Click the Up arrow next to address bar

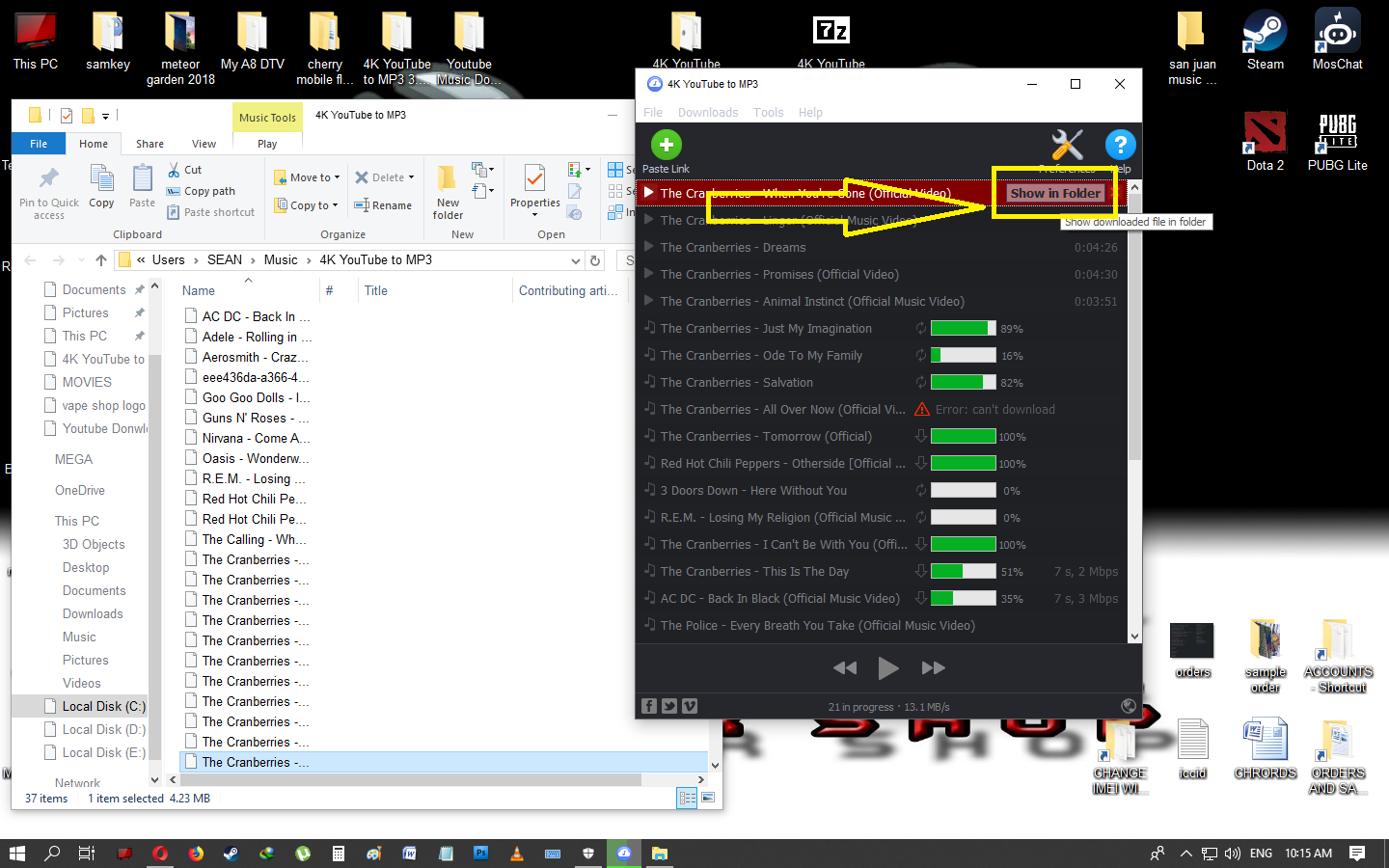coord(100,260)
